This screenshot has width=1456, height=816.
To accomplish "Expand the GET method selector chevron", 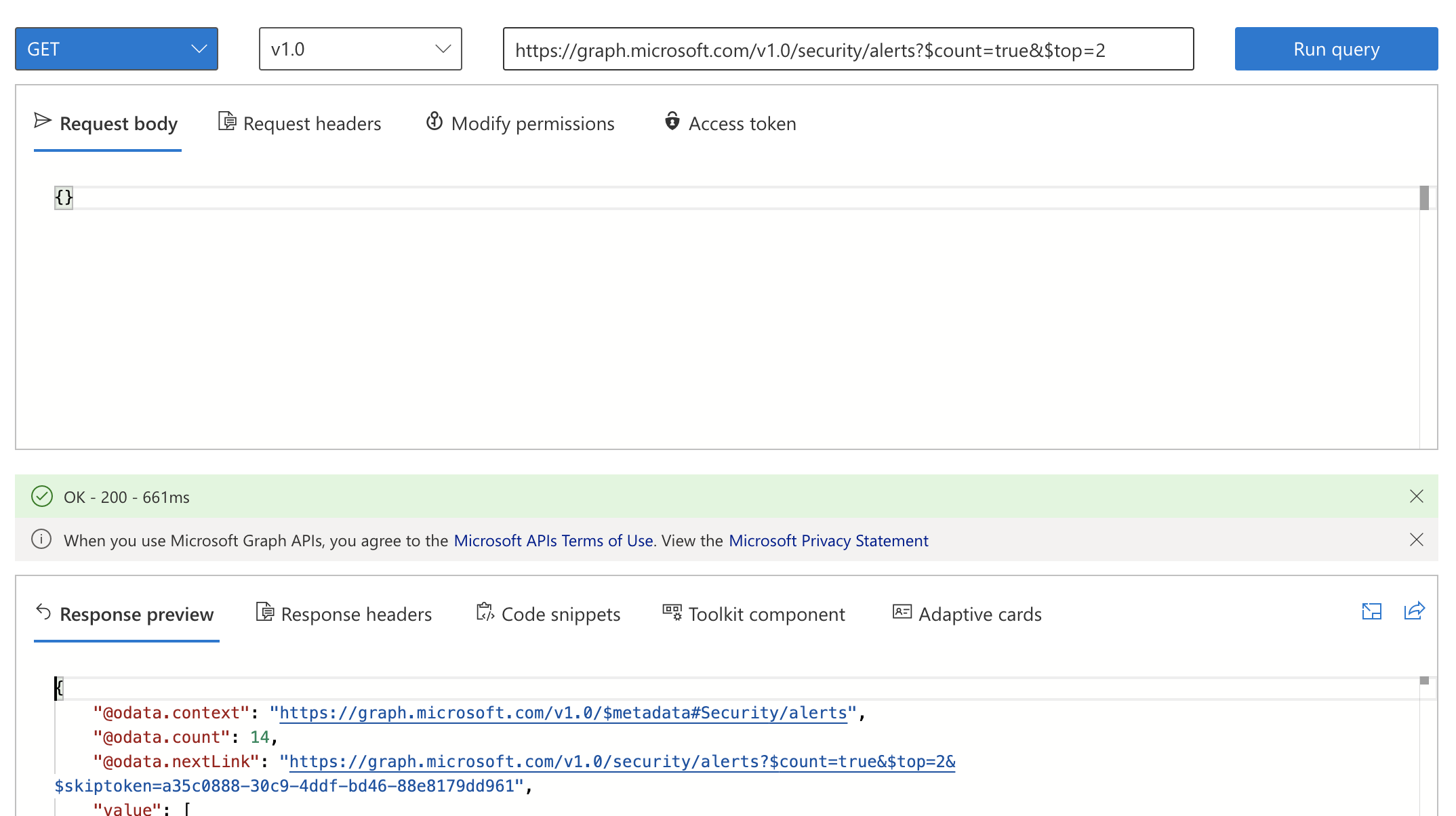I will click(199, 48).
